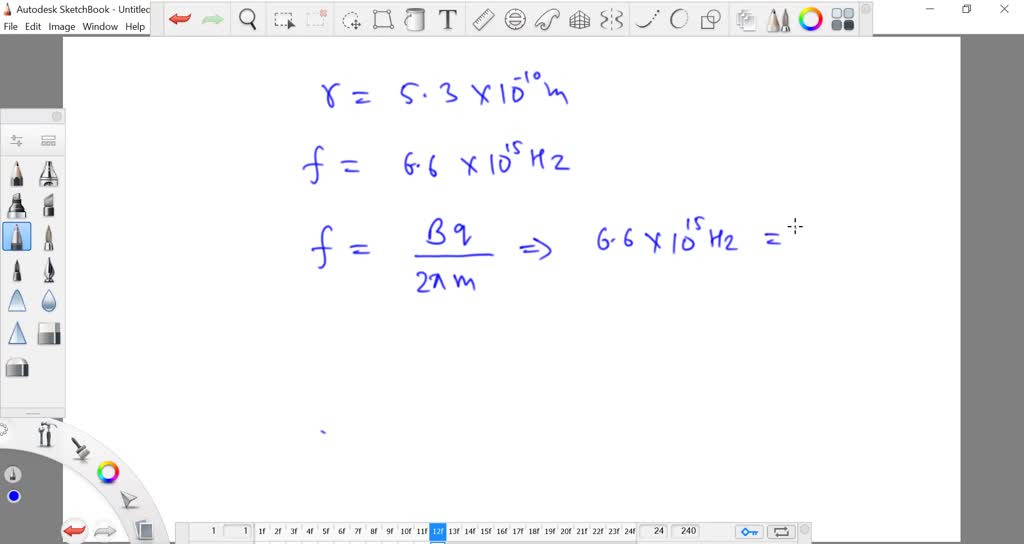Open the Draw Styles shapes tool
Viewport: 1024px width, 544px height.
coord(710,20)
